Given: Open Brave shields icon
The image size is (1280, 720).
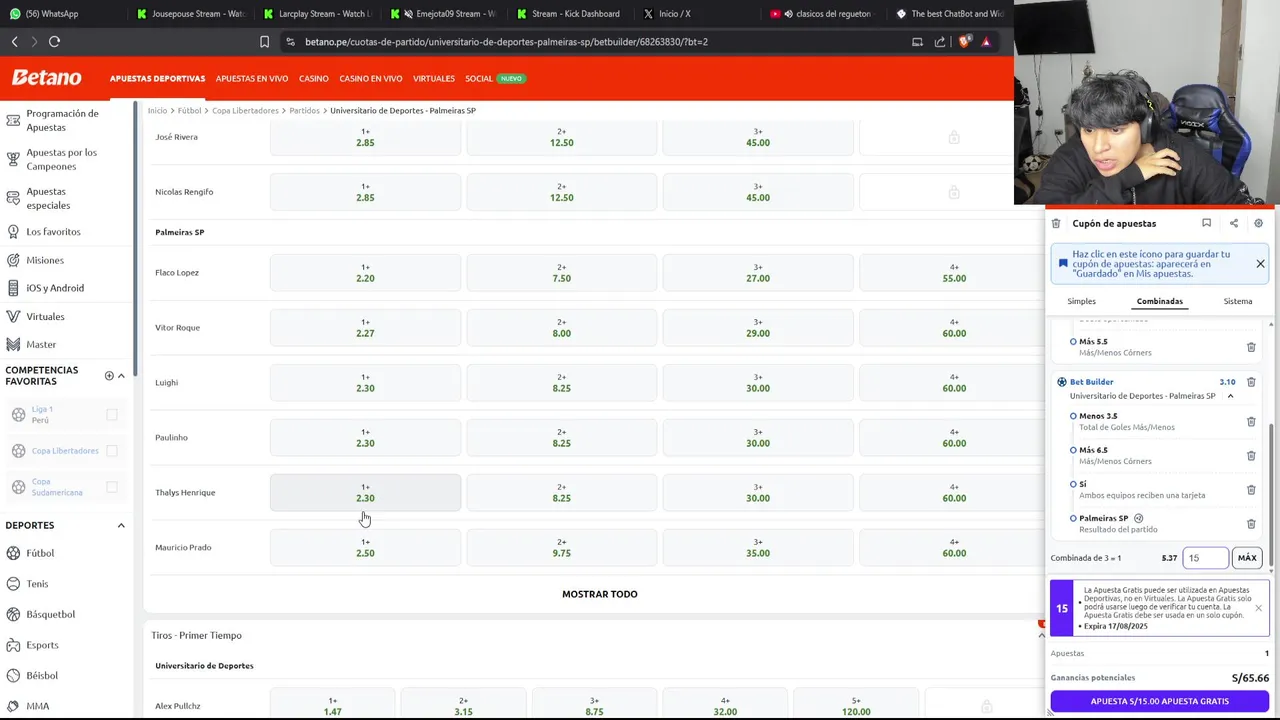Looking at the screenshot, I should 964,42.
